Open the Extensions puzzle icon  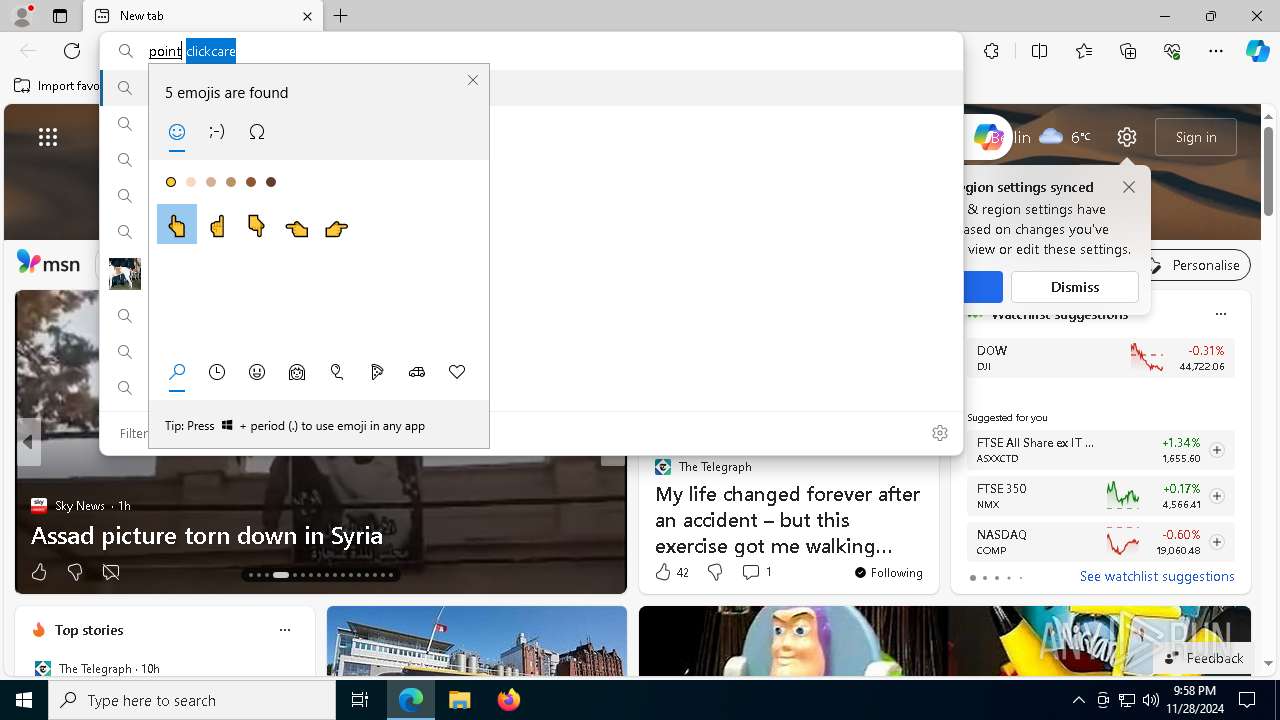[991, 51]
